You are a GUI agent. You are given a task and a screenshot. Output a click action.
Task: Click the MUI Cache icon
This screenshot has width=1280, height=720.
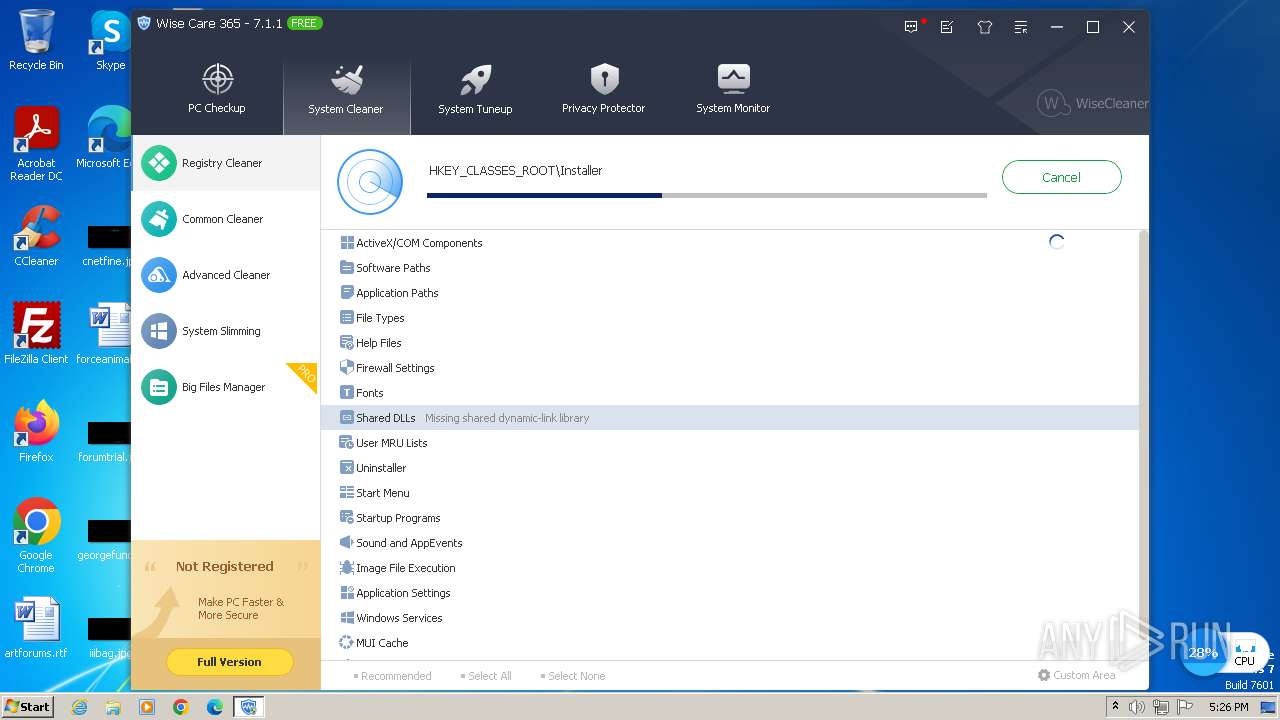click(347, 643)
